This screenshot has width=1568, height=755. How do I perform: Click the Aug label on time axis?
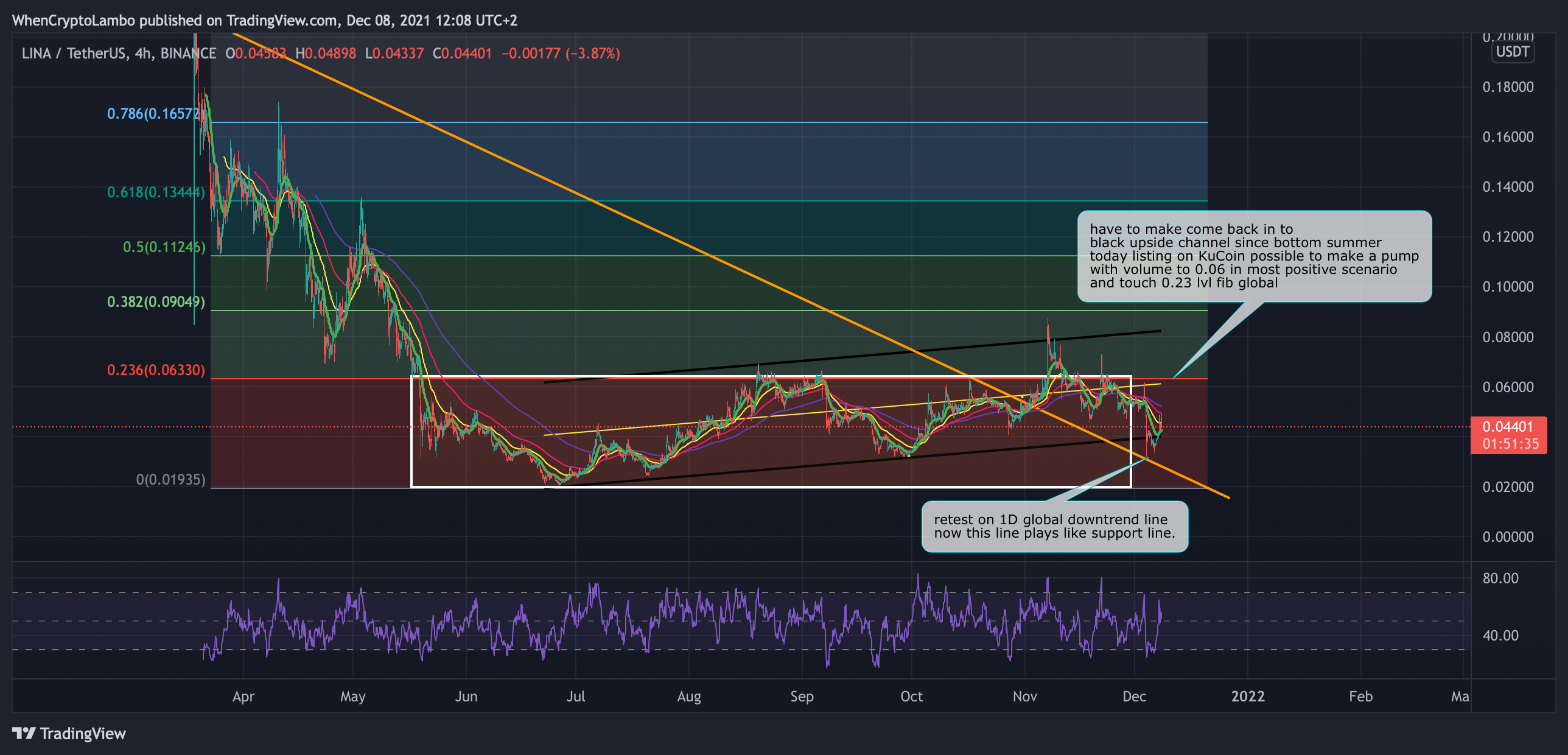tap(689, 697)
